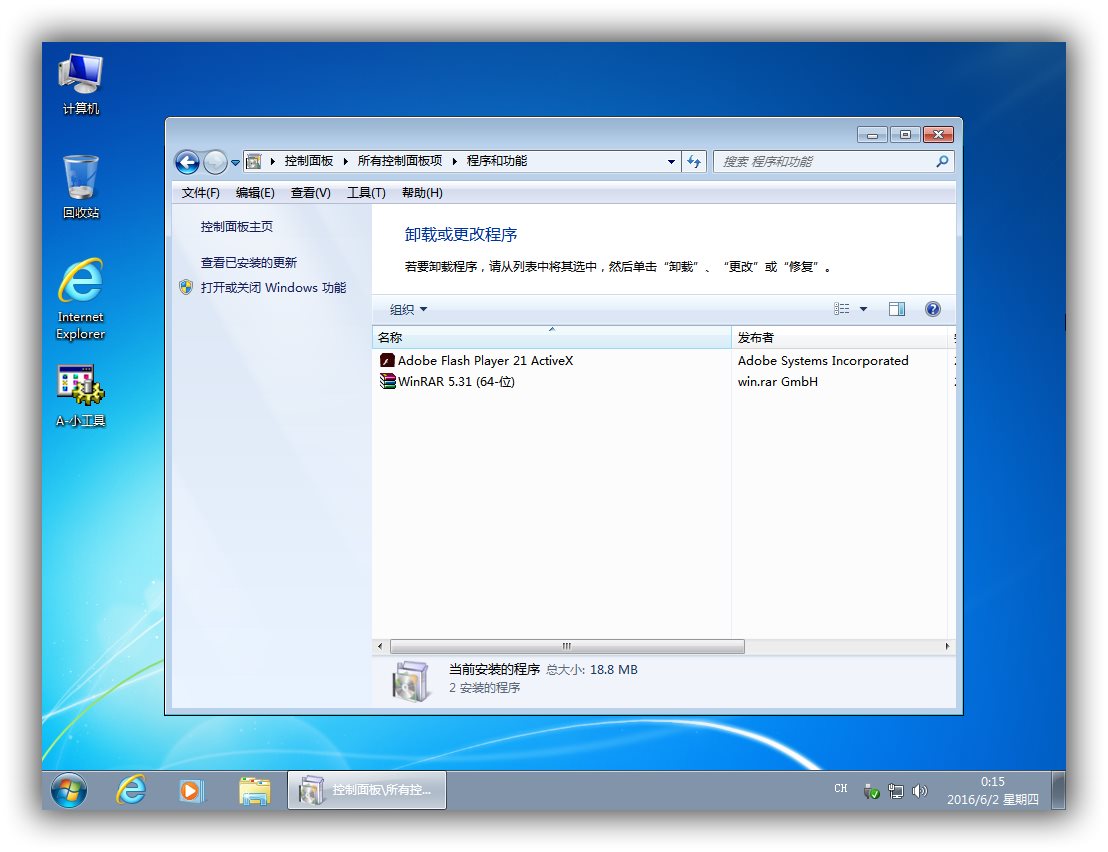
Task: Click 控制面板 in the breadcrumb path
Action: (x=309, y=161)
